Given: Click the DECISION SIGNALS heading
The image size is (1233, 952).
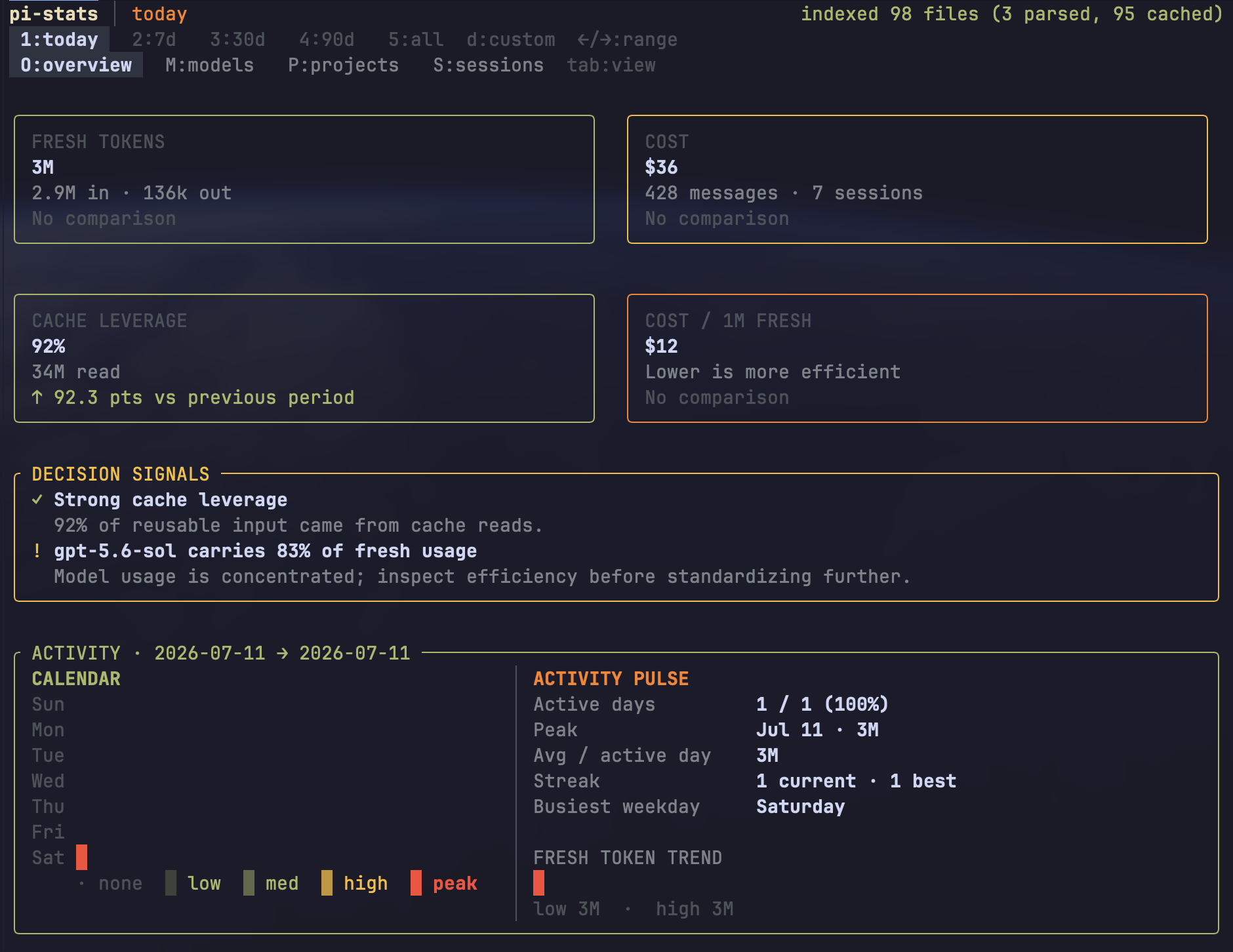Looking at the screenshot, I should point(121,474).
